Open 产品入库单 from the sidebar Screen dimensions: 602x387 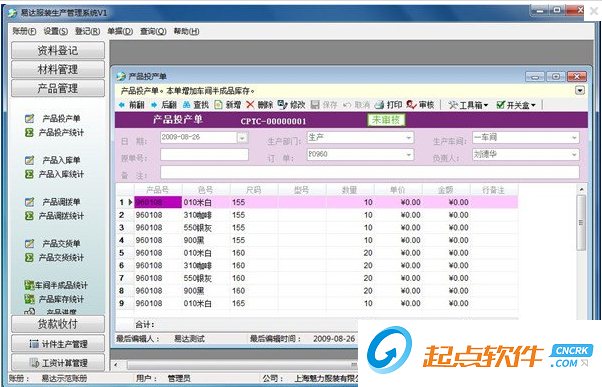[x=61, y=160]
